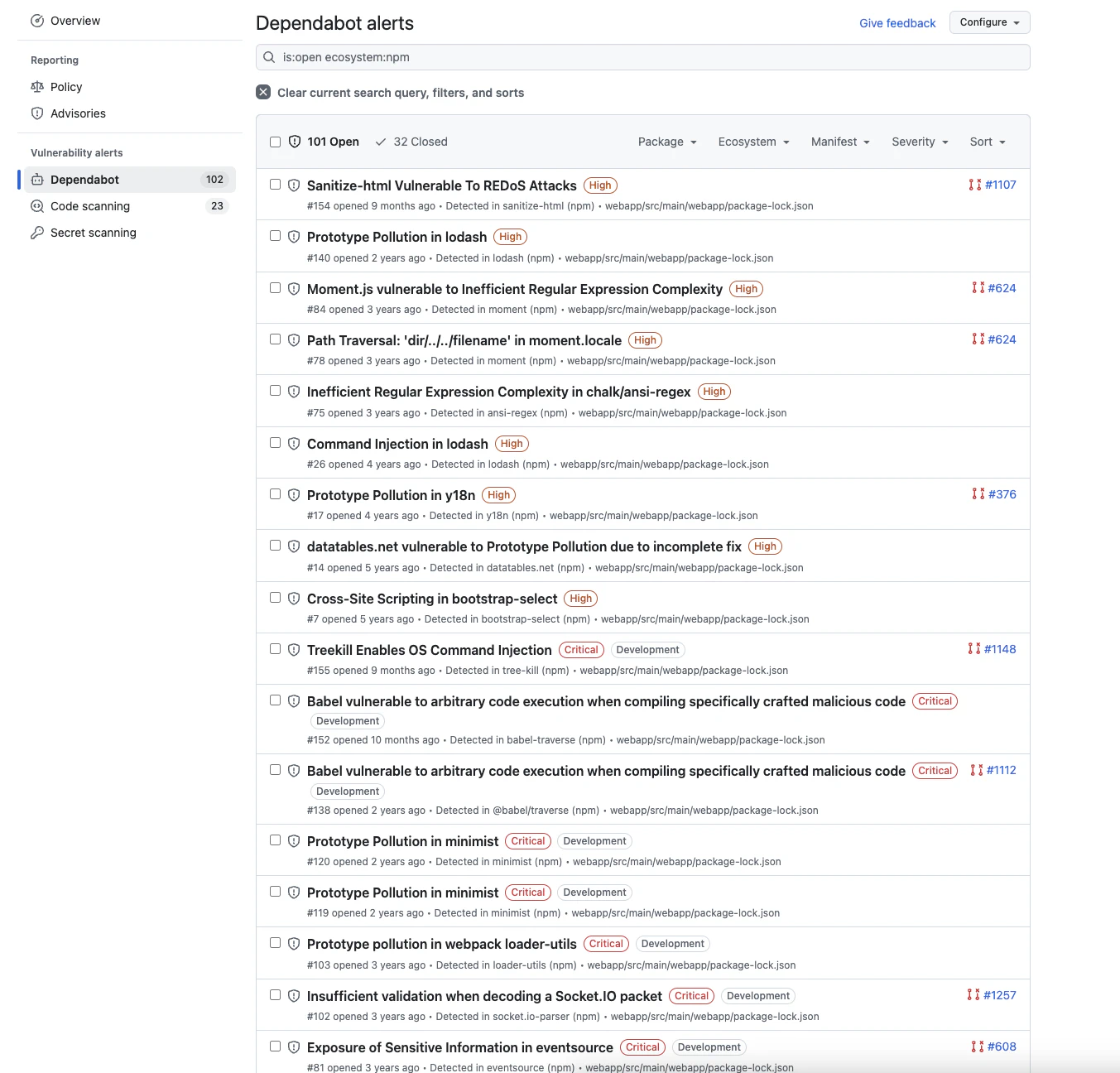The image size is (1120, 1073).
Task: Click the clear-query X icon
Action: pos(263,92)
